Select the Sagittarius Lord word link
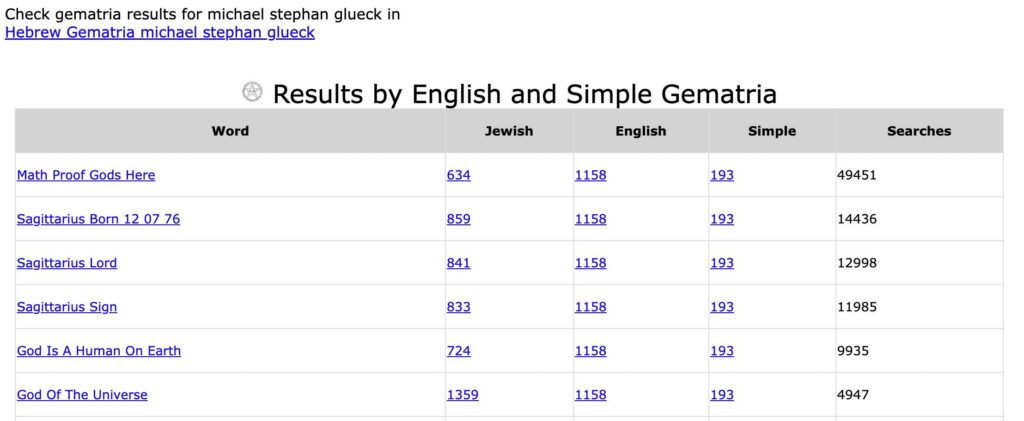This screenshot has height=421, width=1024. coord(67,263)
